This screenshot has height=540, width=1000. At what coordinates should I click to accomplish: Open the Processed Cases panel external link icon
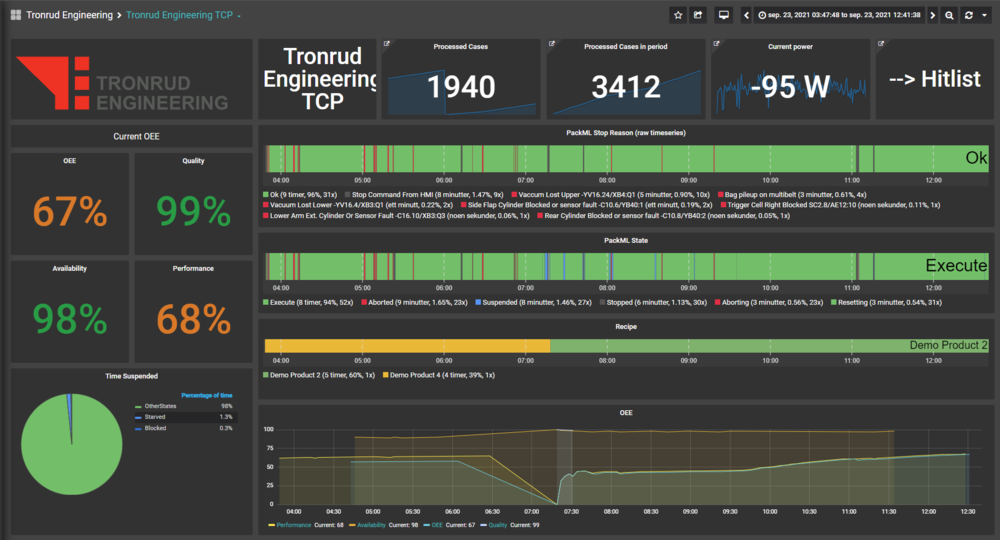pos(386,44)
